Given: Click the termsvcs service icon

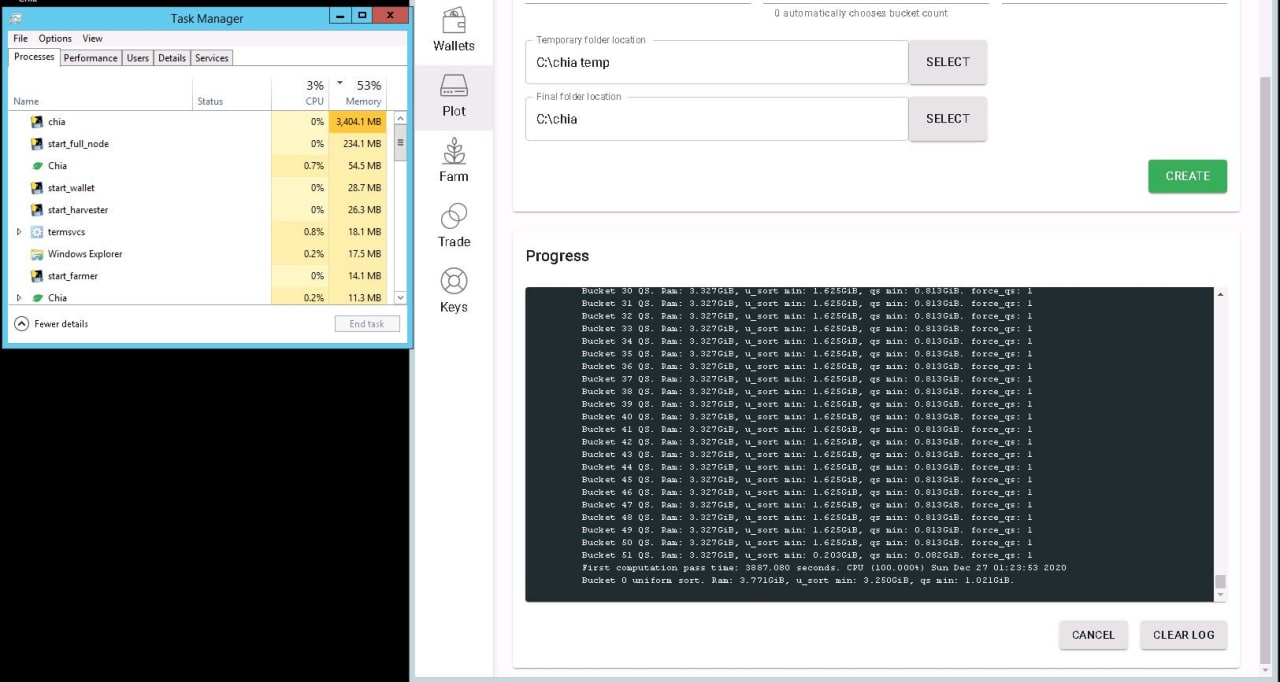Looking at the screenshot, I should [37, 232].
